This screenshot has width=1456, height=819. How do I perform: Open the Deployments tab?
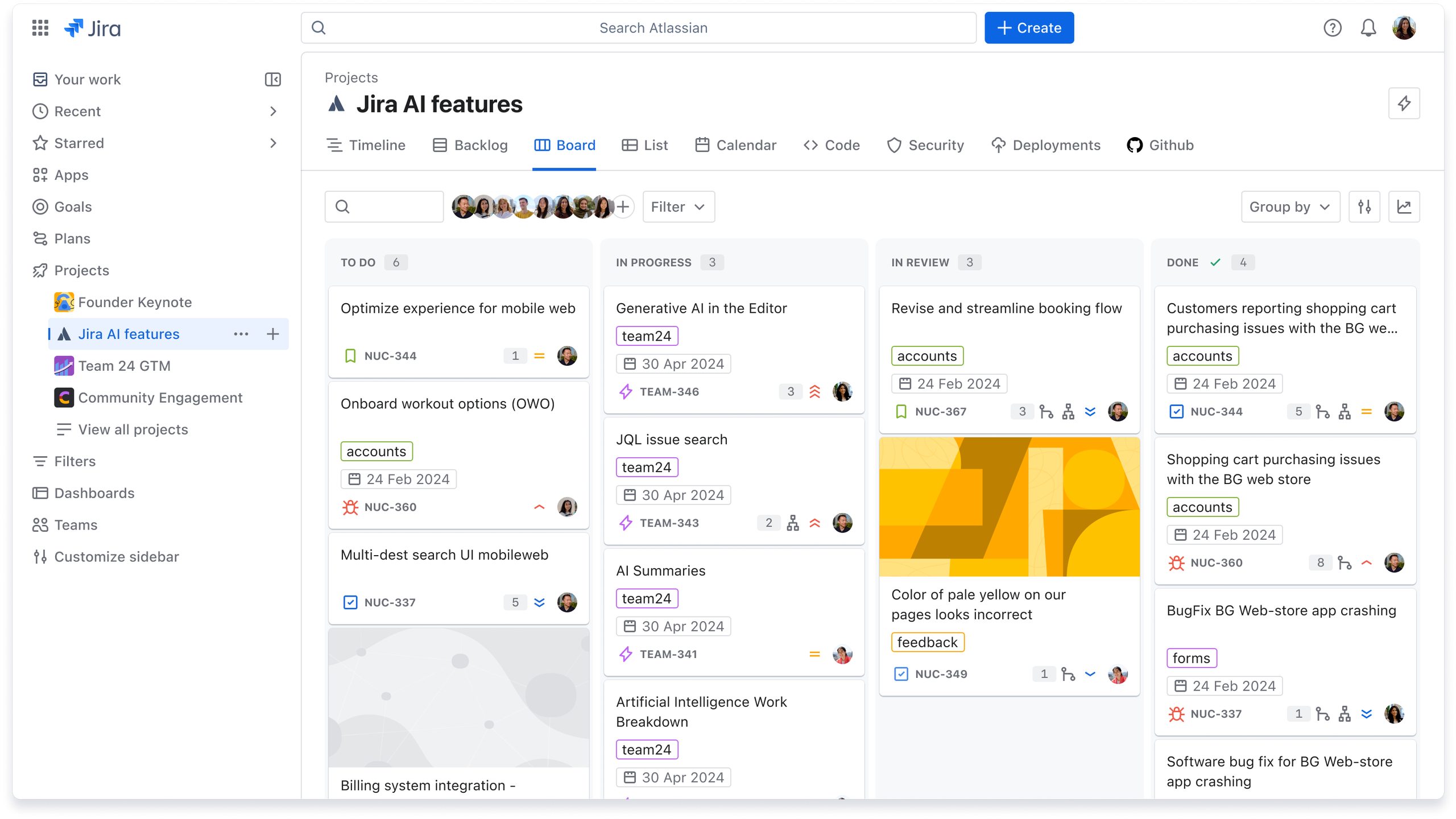point(1045,145)
